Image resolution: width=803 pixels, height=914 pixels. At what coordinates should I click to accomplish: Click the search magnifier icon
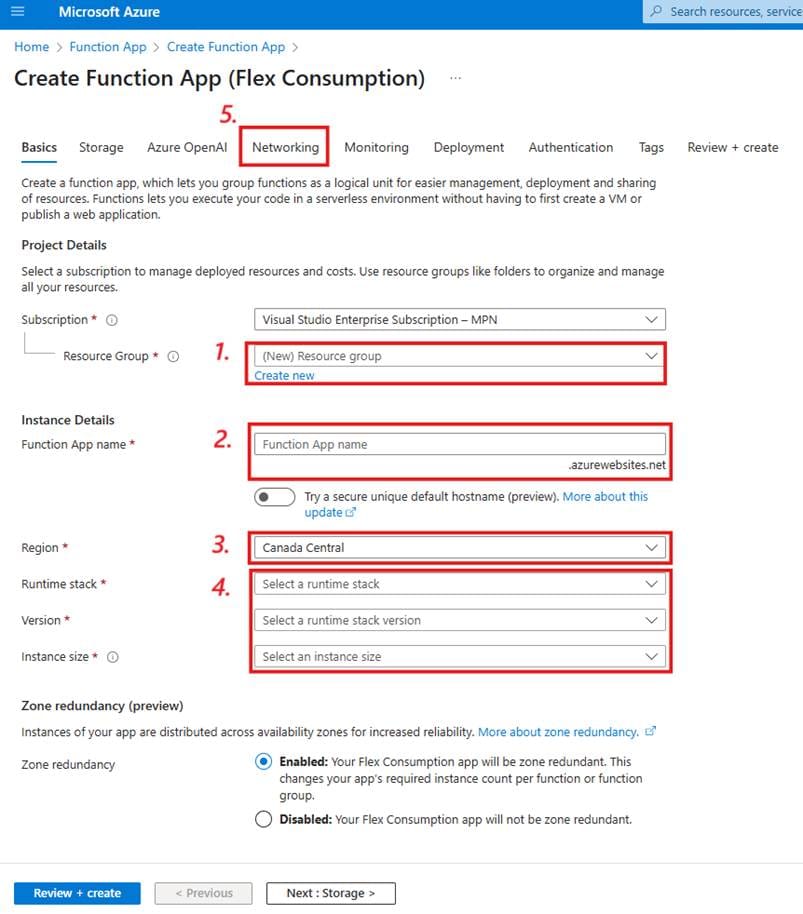[x=656, y=12]
